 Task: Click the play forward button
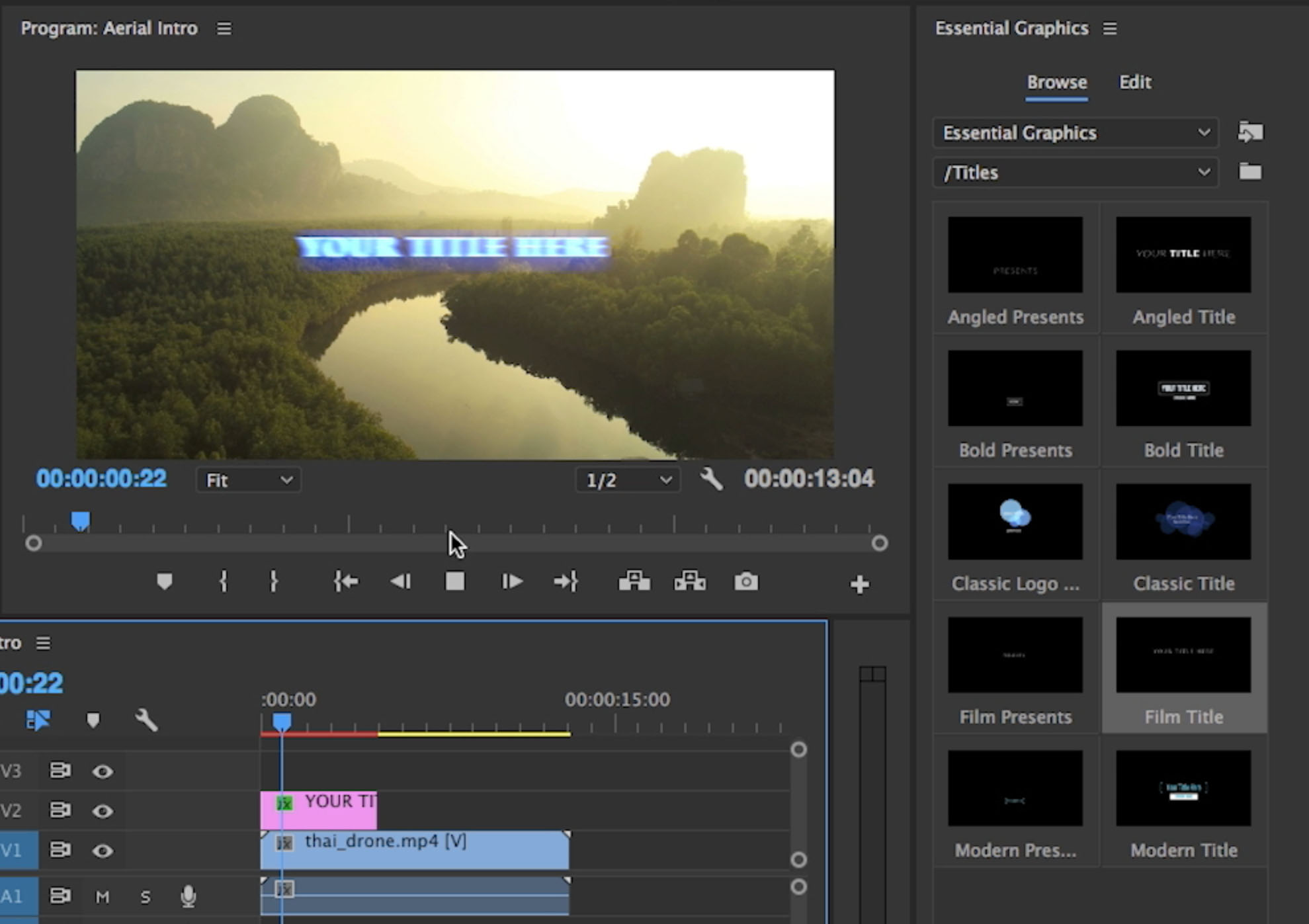point(510,582)
